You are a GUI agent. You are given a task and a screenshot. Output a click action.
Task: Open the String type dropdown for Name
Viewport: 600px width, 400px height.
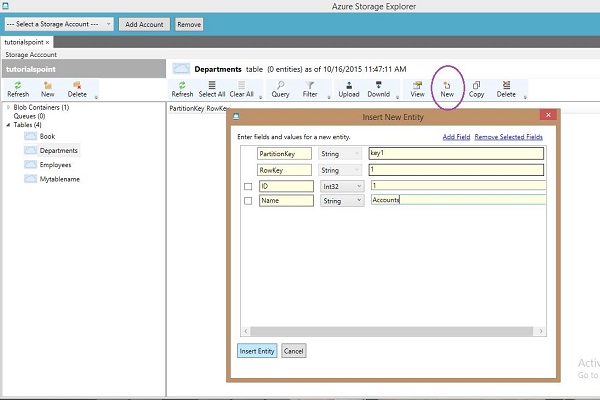coord(341,201)
